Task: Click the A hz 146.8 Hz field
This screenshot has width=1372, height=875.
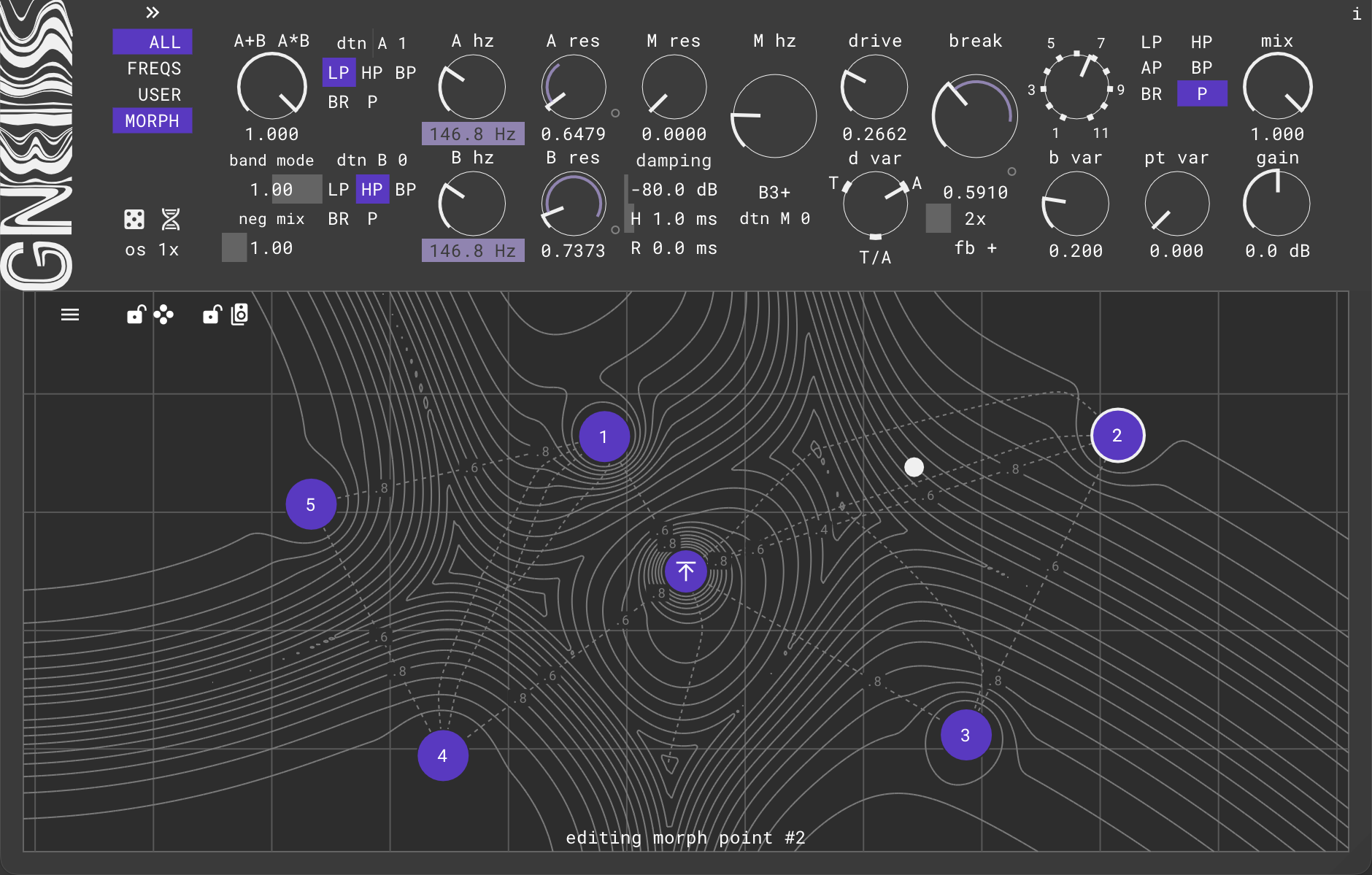Action: (x=473, y=134)
